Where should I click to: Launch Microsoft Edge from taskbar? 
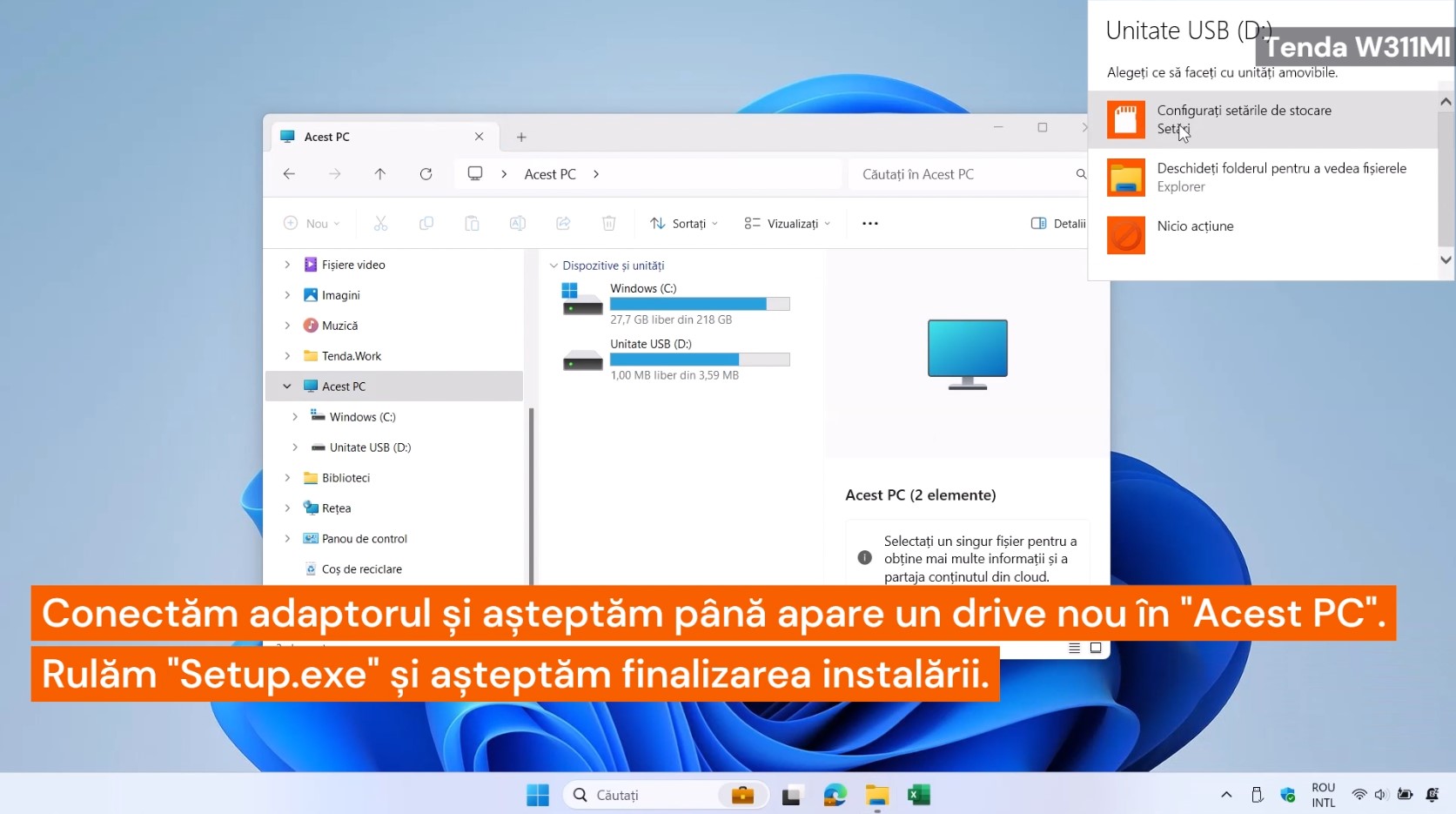click(x=835, y=795)
